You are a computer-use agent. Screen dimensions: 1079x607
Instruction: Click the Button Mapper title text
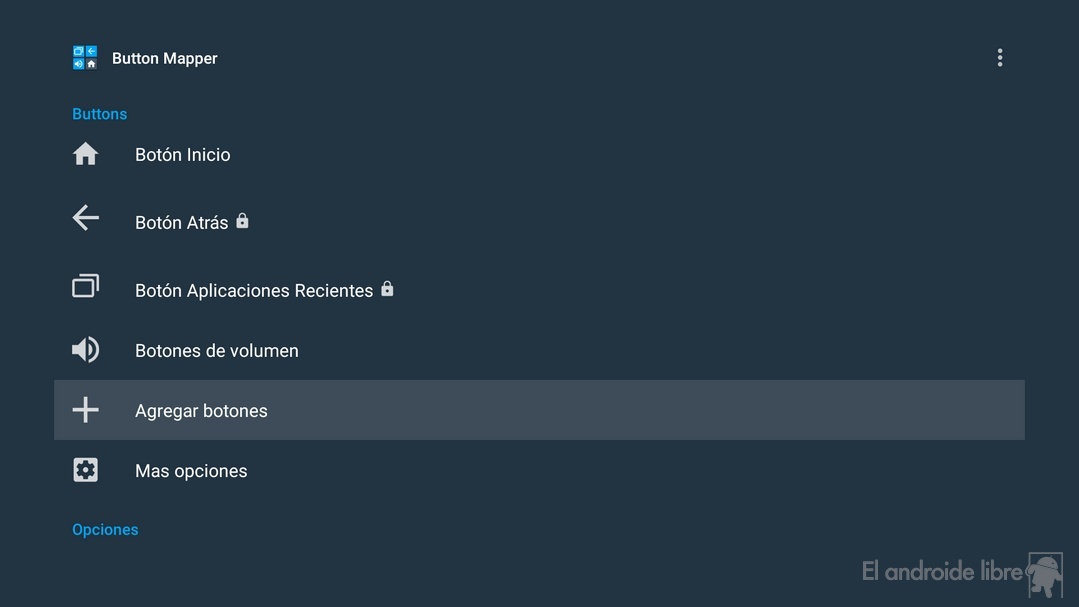pos(164,58)
